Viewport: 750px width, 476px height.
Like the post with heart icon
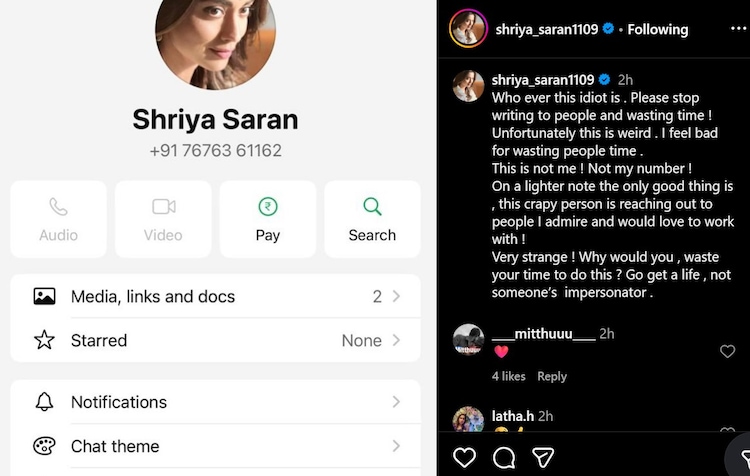tap(464, 457)
